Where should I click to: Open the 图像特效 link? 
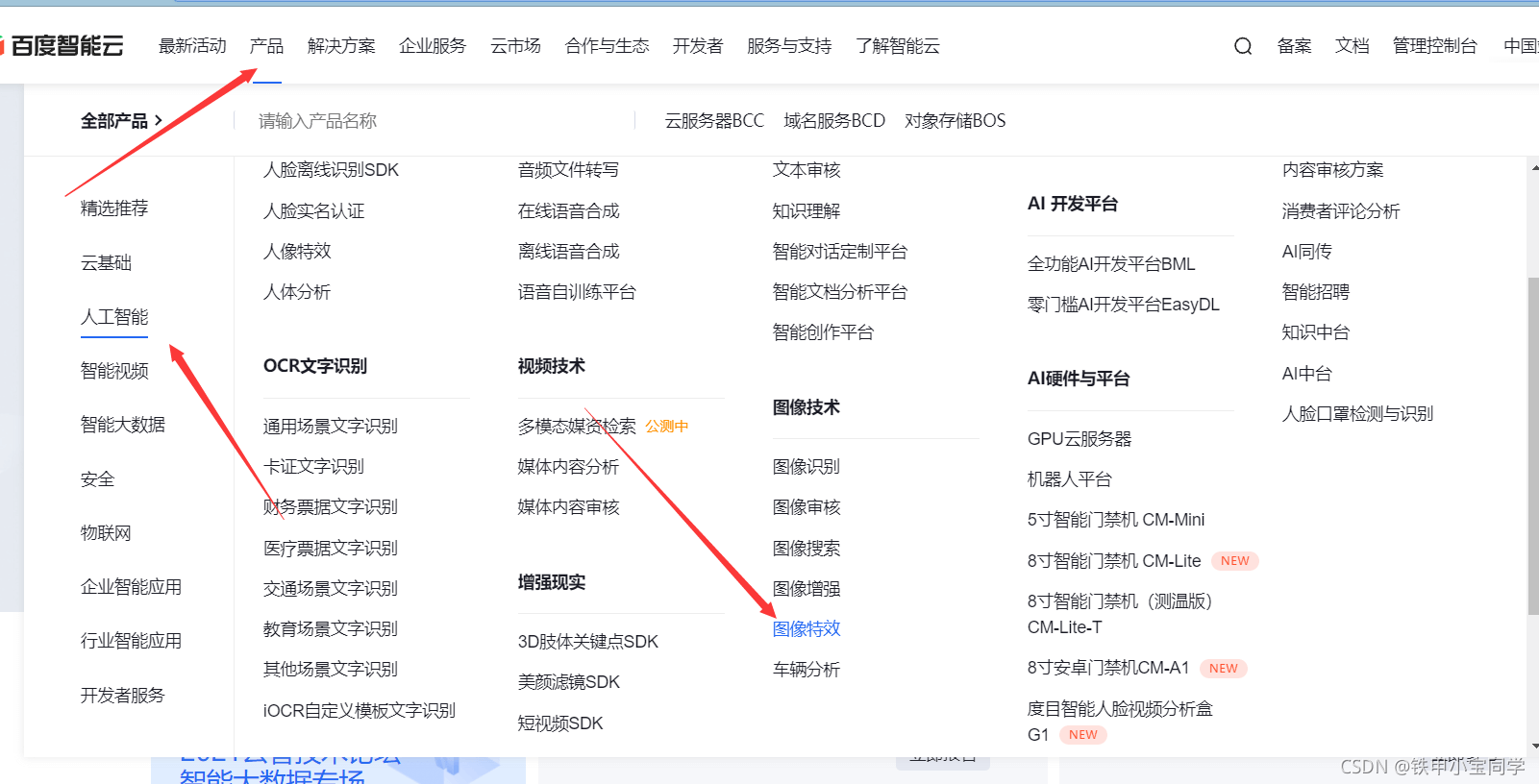coord(806,629)
